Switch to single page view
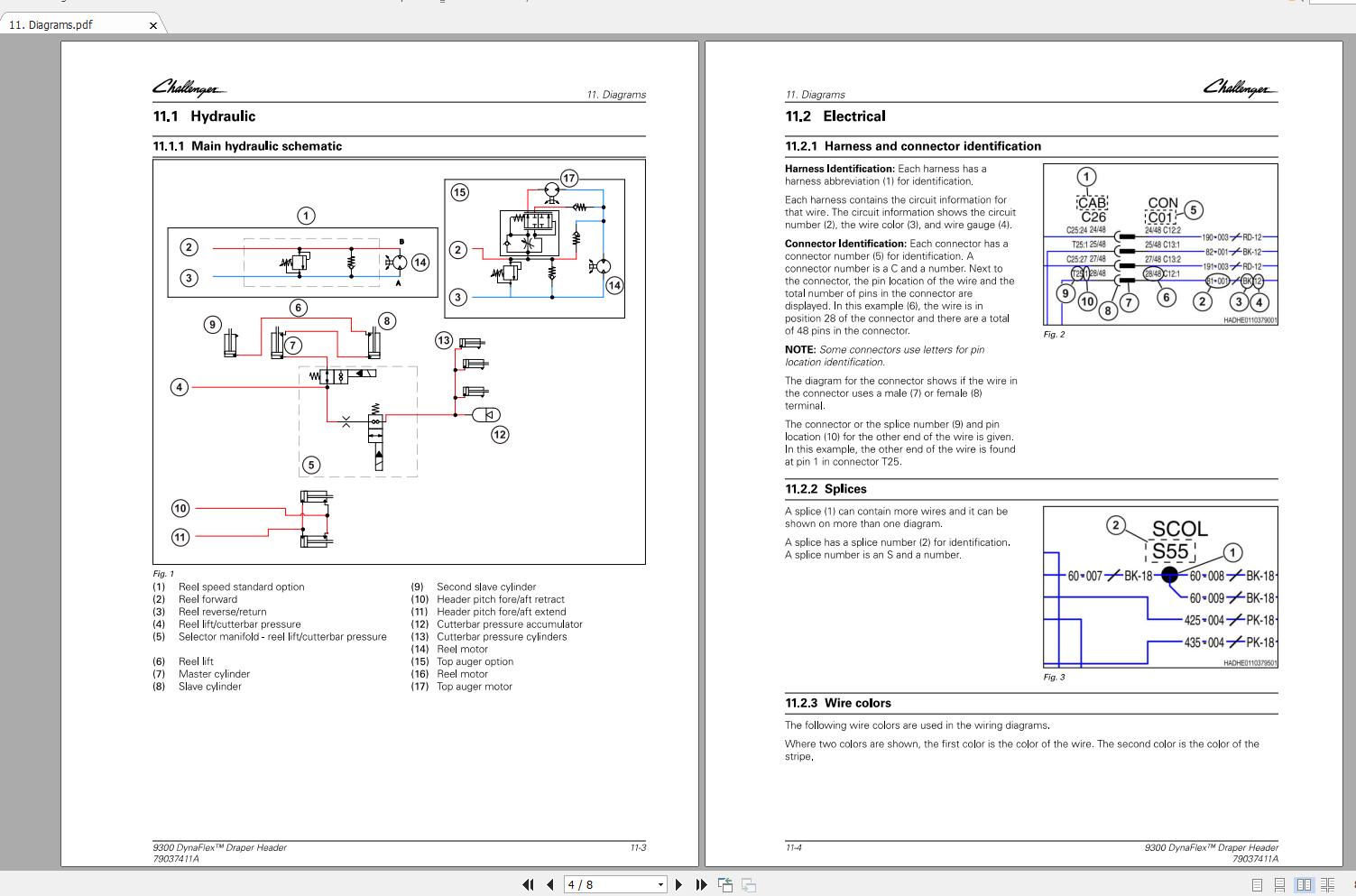This screenshot has height=896, width=1356. coord(1258,884)
